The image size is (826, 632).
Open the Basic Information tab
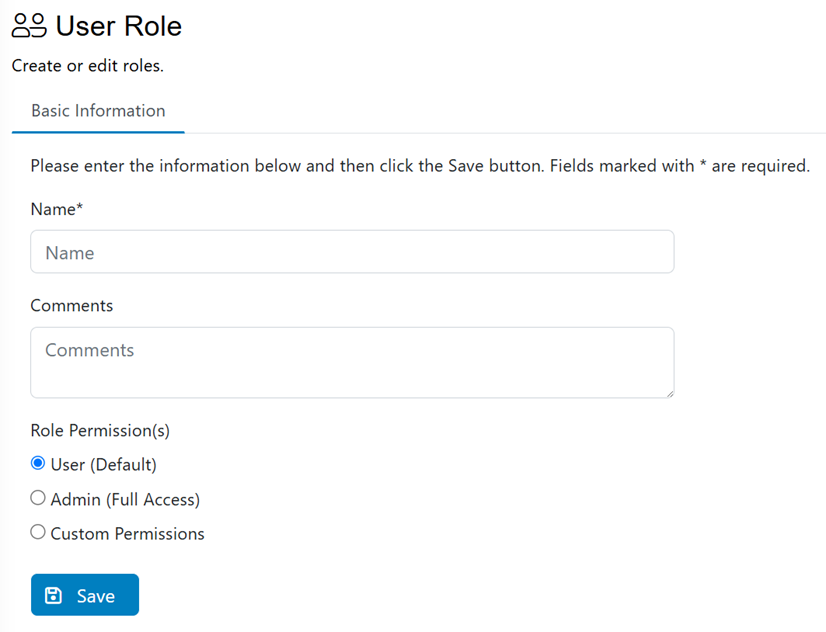[98, 111]
